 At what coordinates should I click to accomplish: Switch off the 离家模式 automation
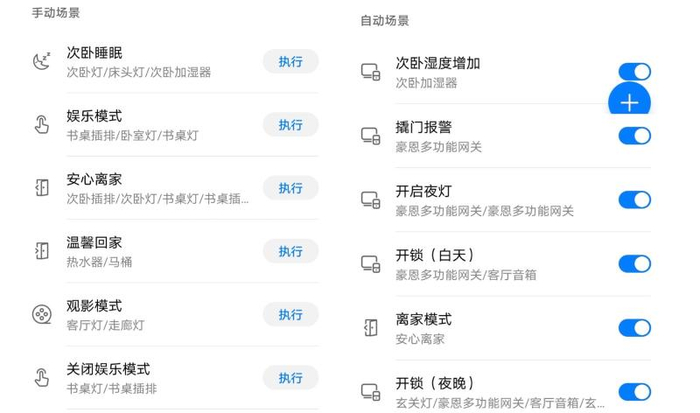pos(634,328)
